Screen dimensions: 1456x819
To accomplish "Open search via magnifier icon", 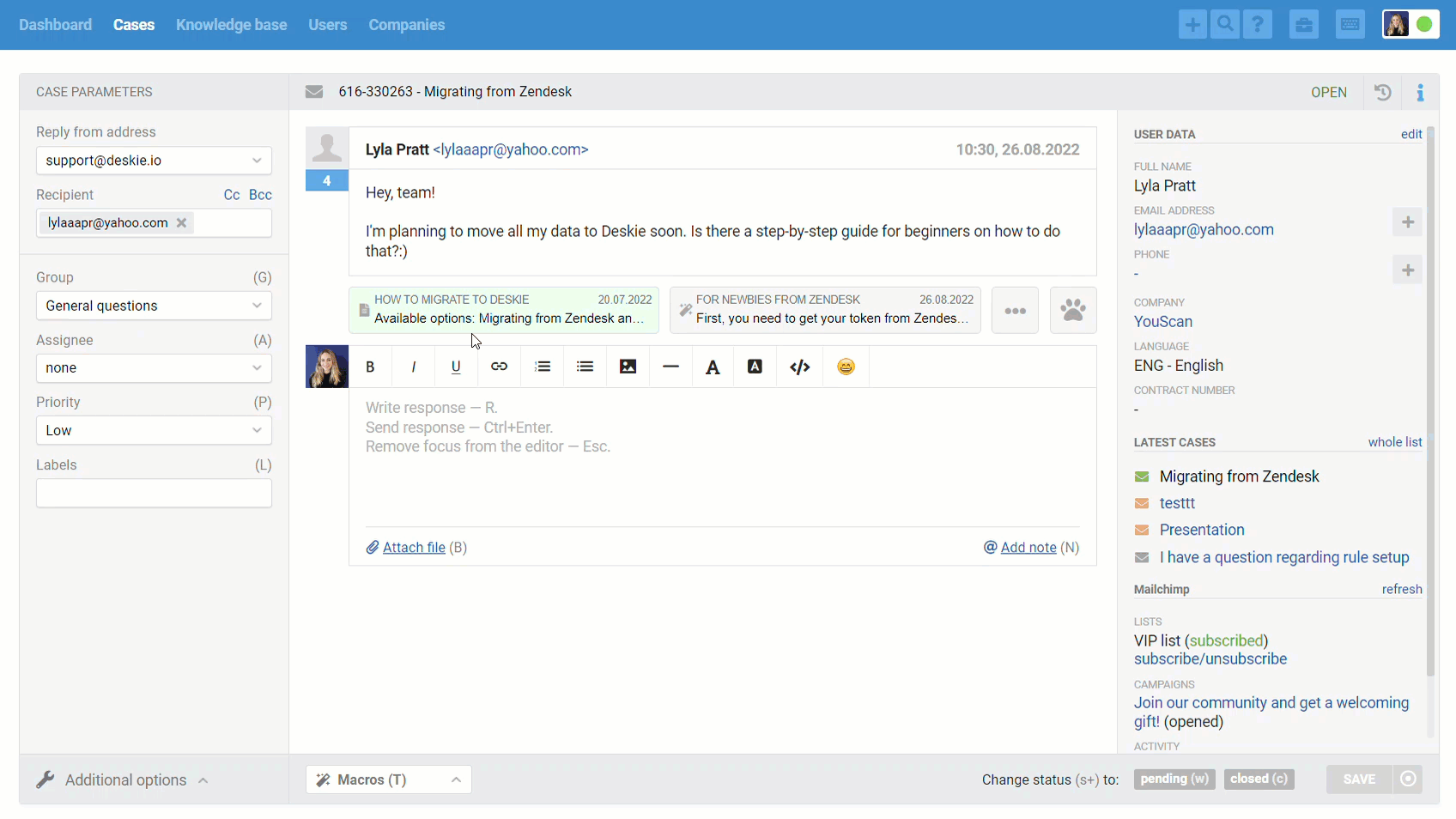I will click(1225, 25).
